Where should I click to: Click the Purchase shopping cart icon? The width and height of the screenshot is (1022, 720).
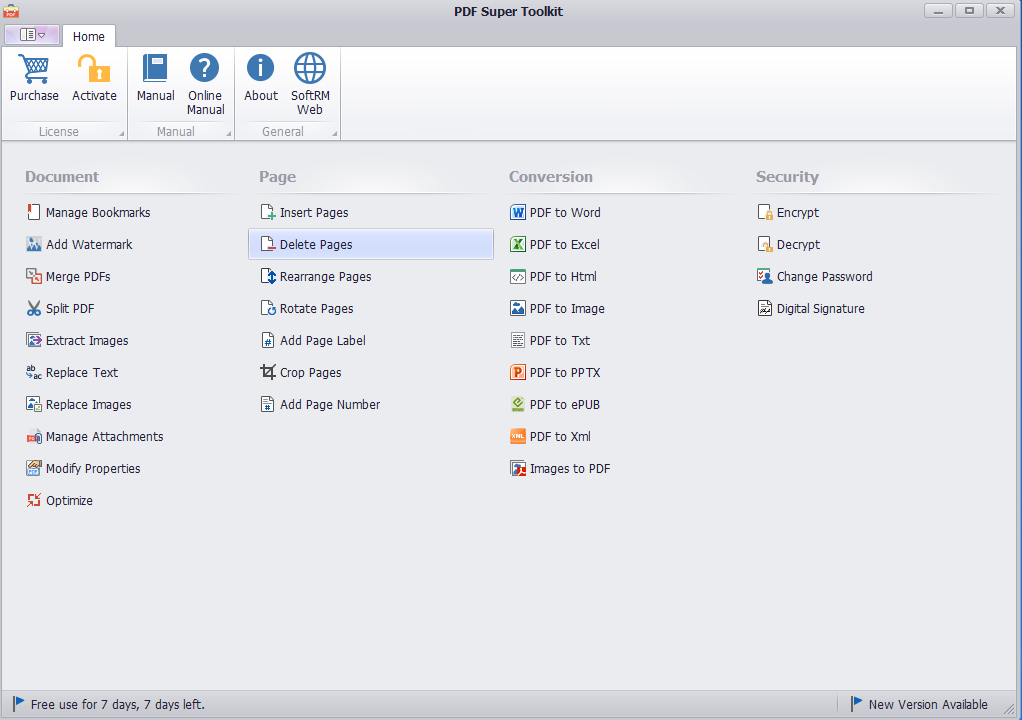34,68
